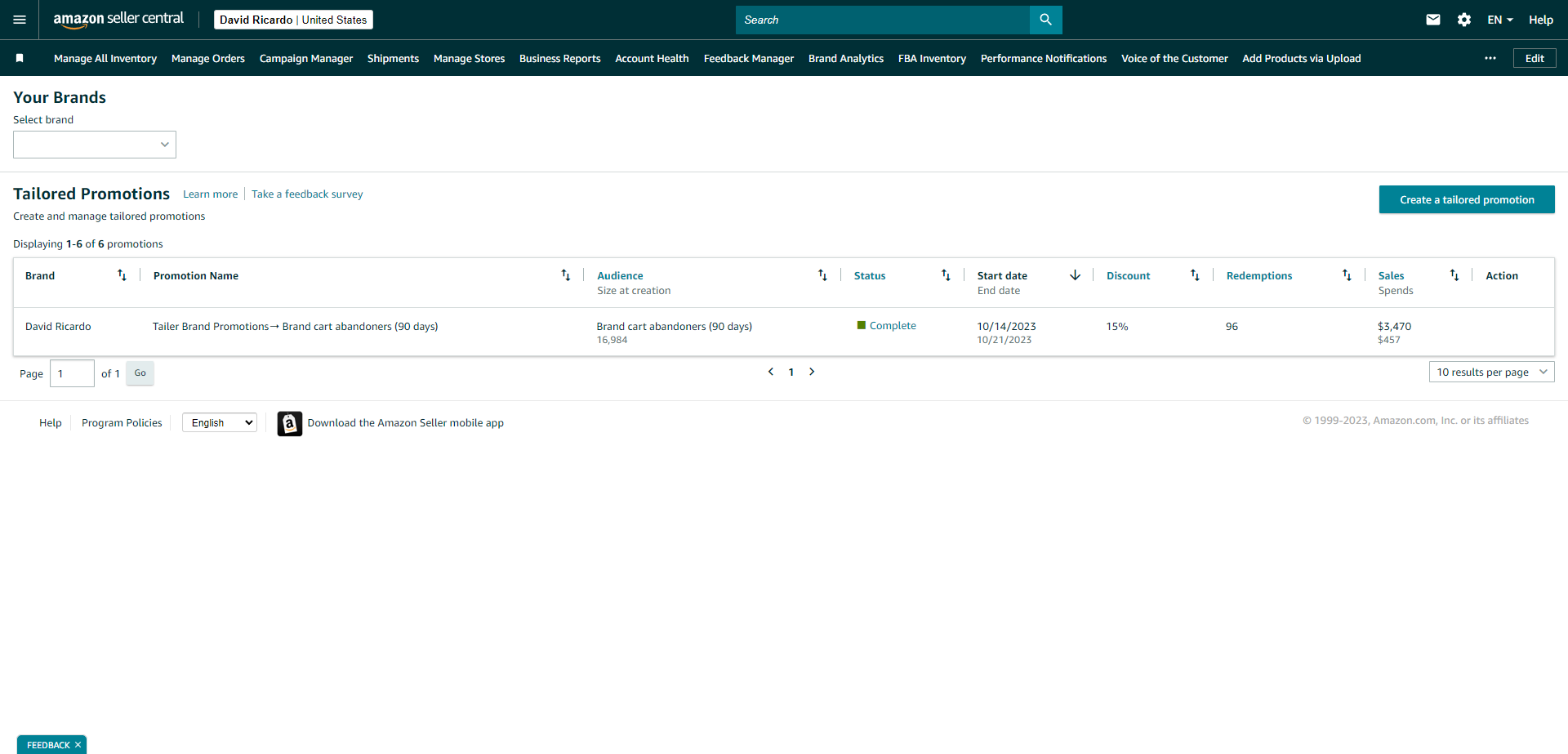1568x754 pixels.
Task: Click the Tailer Brand Promotions promotion name
Action: coord(296,326)
